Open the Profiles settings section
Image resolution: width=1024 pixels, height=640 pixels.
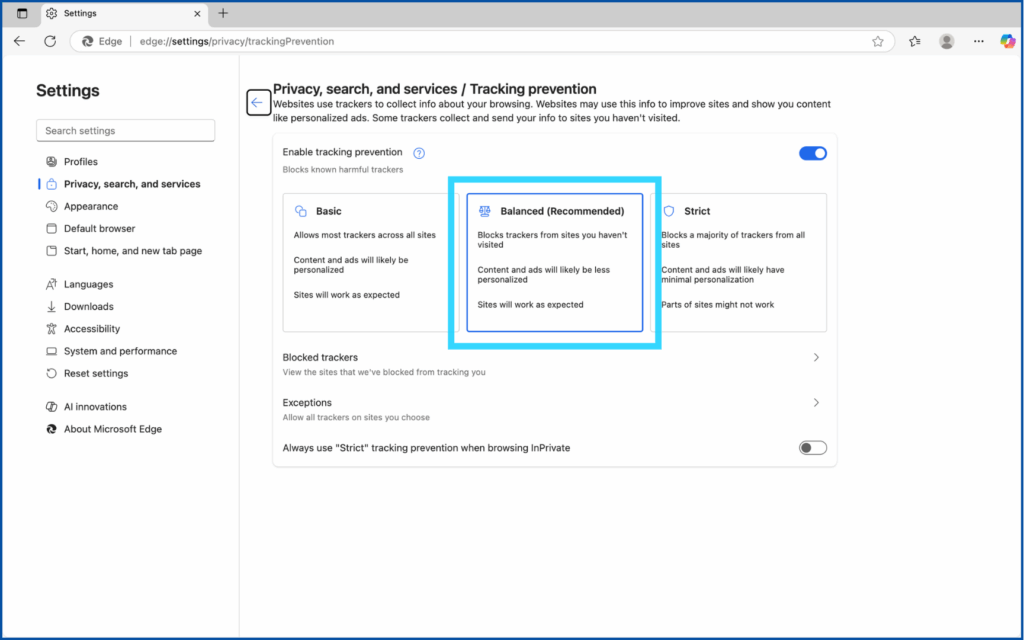point(81,162)
